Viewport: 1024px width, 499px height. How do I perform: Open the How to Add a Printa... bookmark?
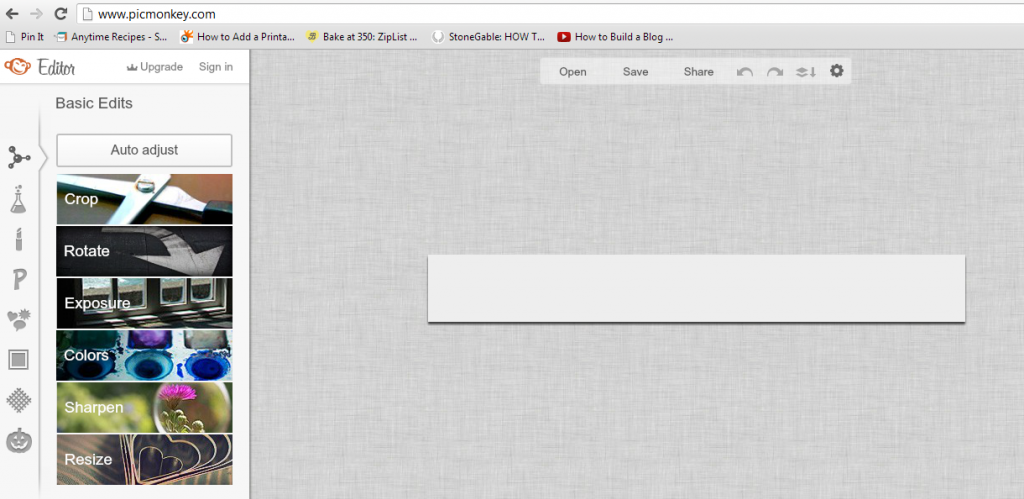238,37
